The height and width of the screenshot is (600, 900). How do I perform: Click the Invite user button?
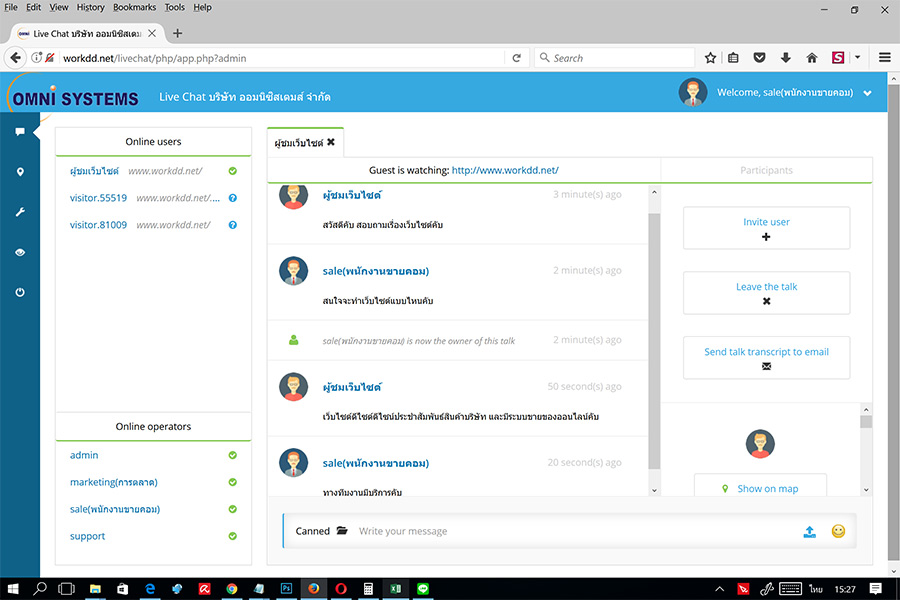click(766, 228)
